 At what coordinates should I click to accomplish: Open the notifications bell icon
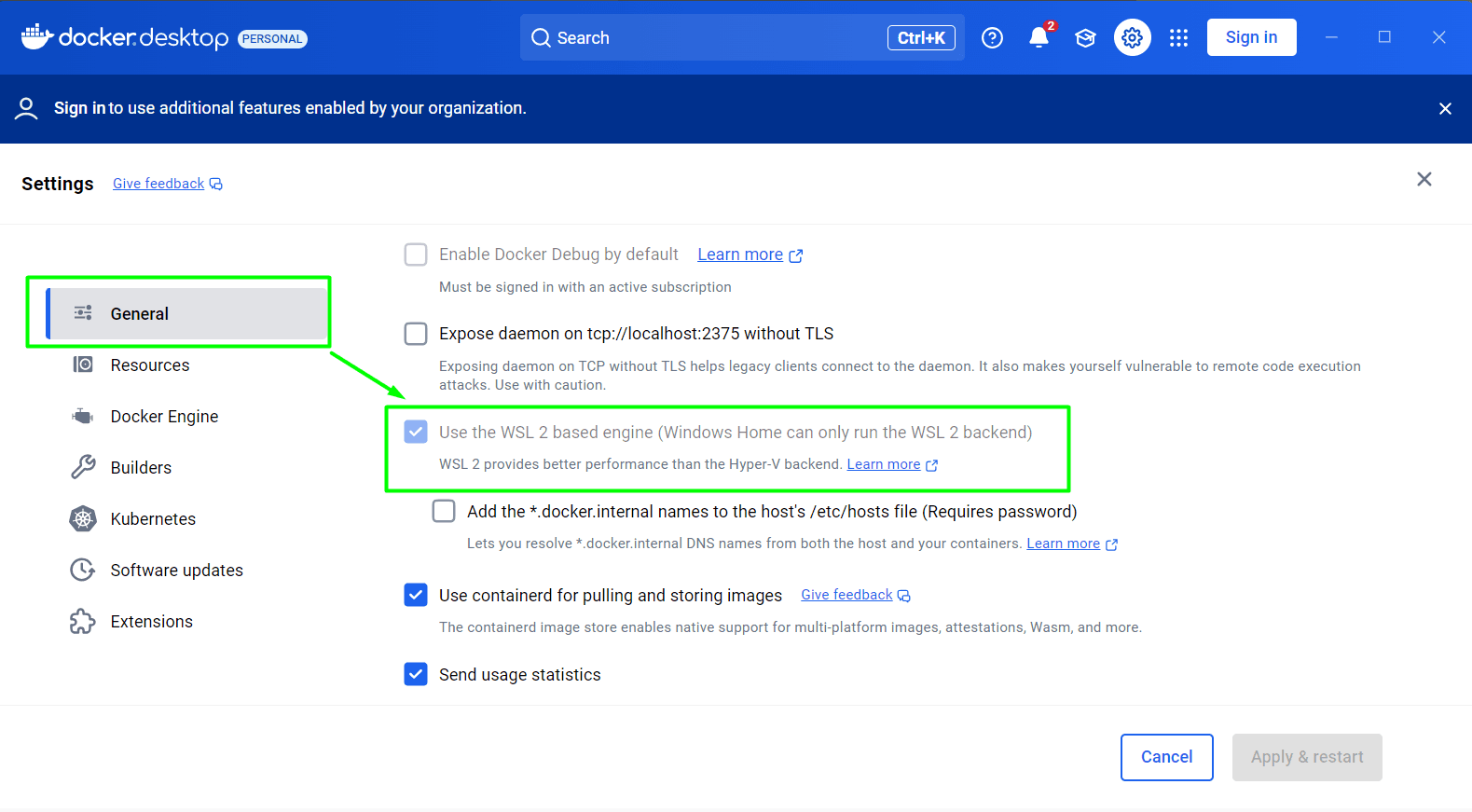1039,37
